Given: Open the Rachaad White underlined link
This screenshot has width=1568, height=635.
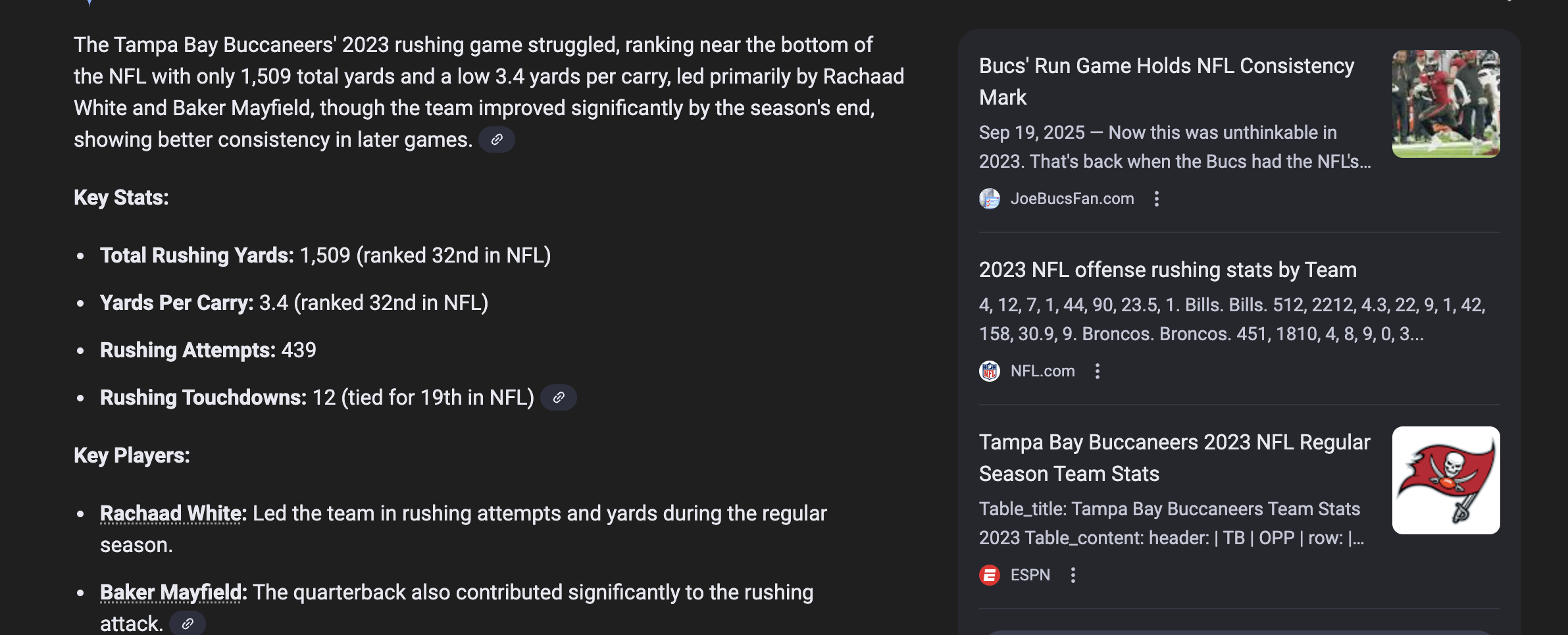Looking at the screenshot, I should pyautogui.click(x=172, y=513).
